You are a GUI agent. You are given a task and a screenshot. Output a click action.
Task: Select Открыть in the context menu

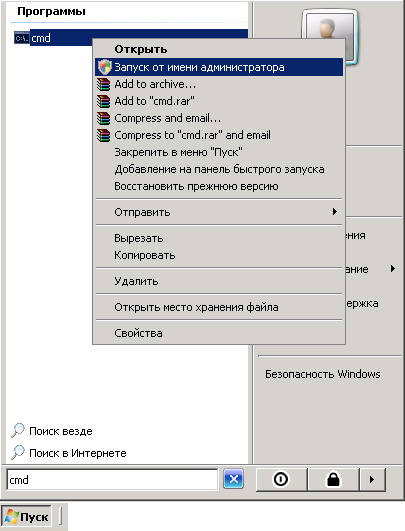pyautogui.click(x=219, y=49)
